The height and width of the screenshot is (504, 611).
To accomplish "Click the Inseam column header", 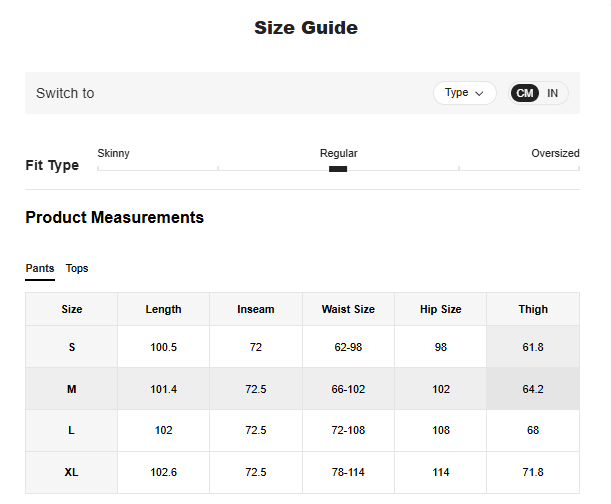I will coord(255,309).
